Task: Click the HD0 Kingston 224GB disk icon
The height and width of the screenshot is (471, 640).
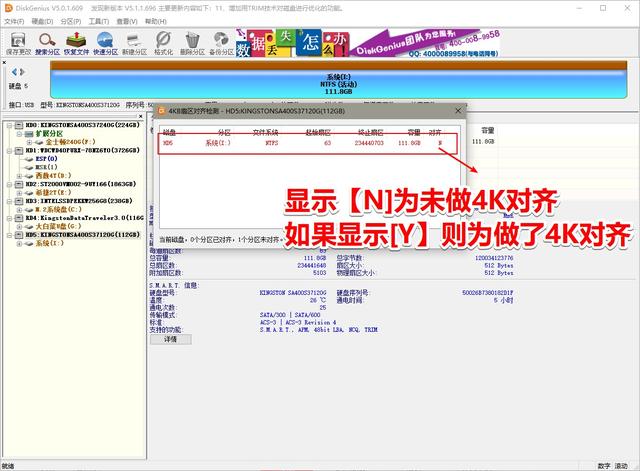Action: coord(19,125)
